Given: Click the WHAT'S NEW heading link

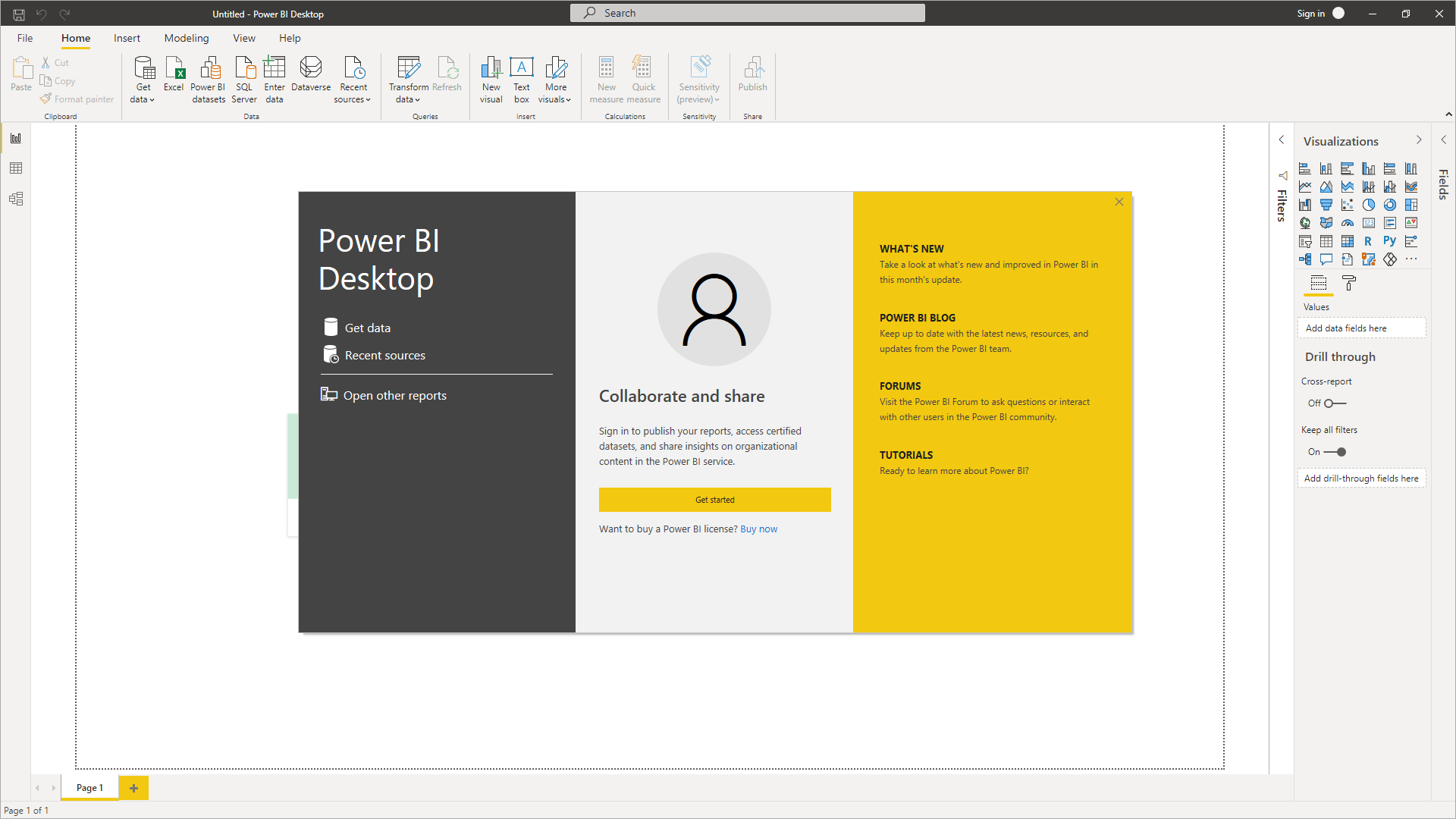Looking at the screenshot, I should (912, 249).
